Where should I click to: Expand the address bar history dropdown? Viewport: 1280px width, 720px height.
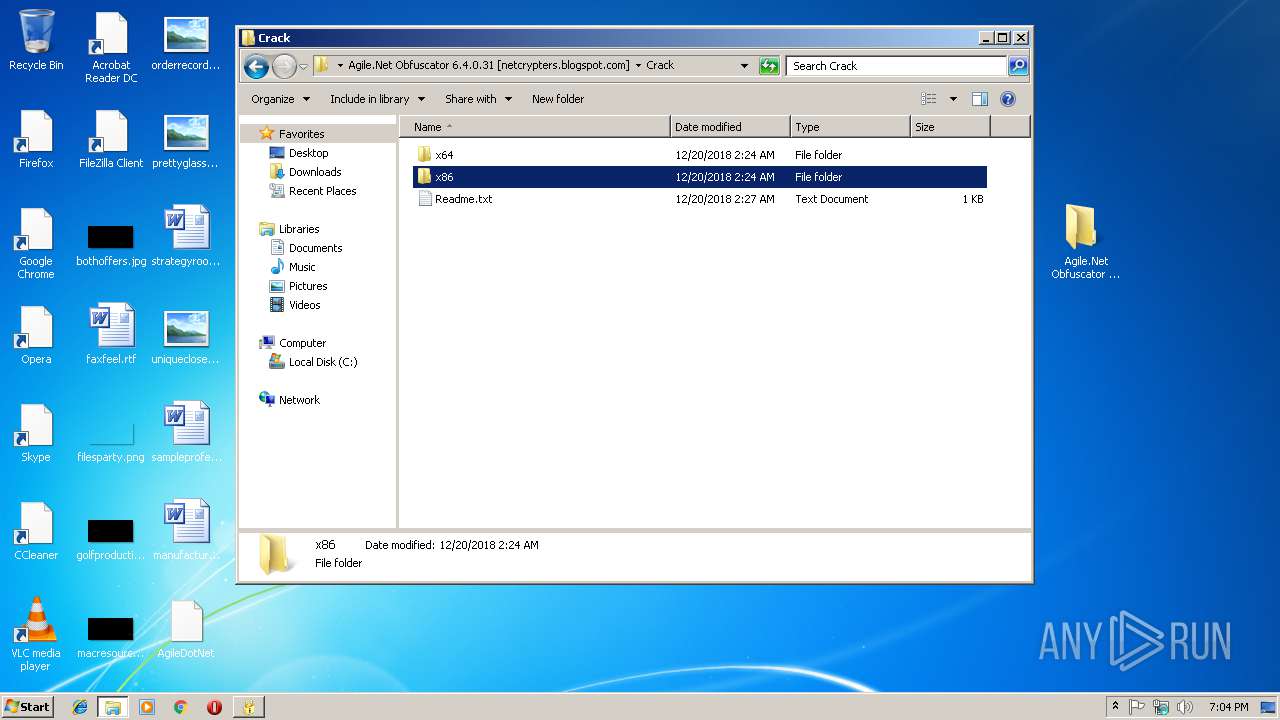[744, 66]
